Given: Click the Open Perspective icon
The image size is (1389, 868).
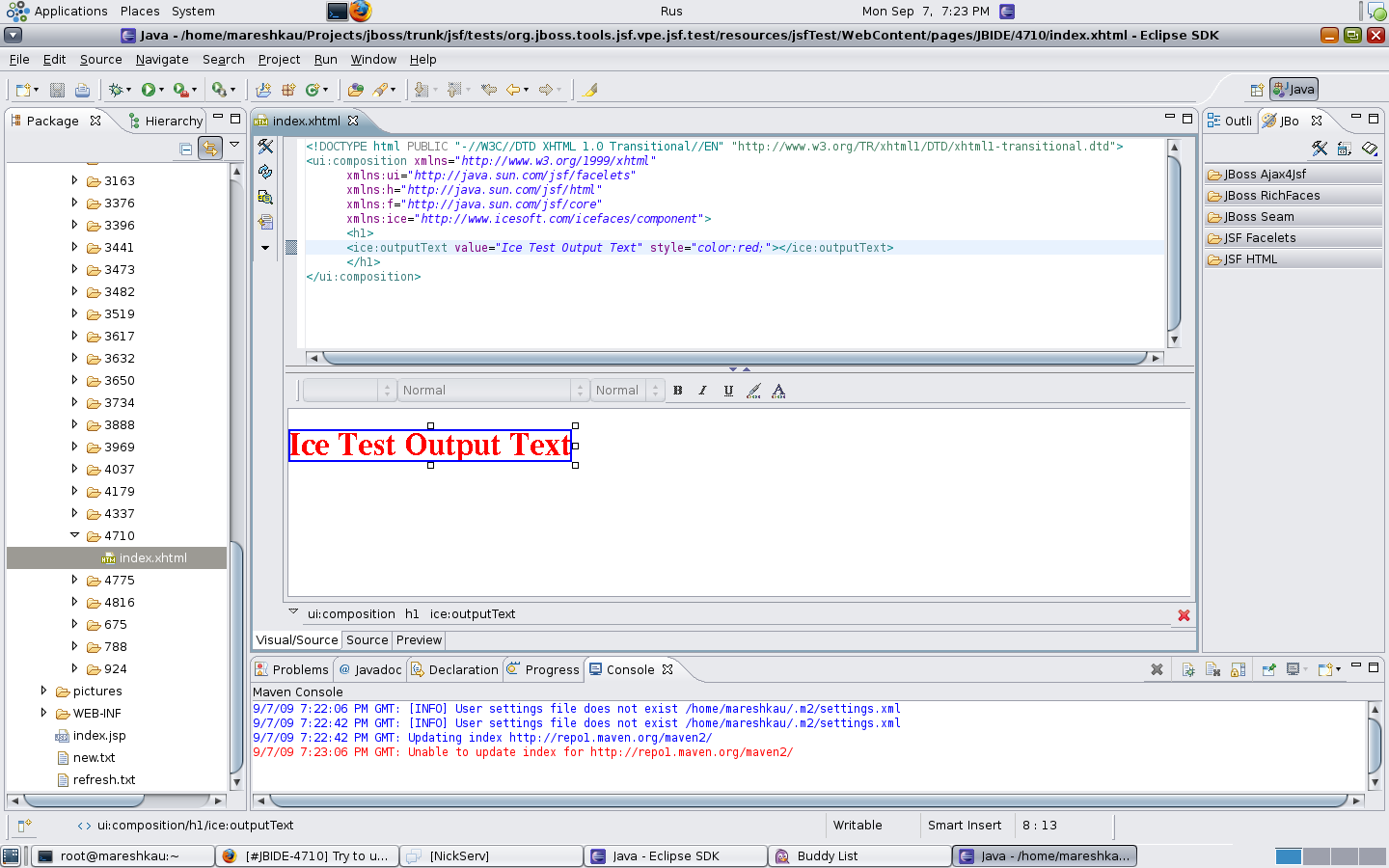Looking at the screenshot, I should tap(1256, 90).
